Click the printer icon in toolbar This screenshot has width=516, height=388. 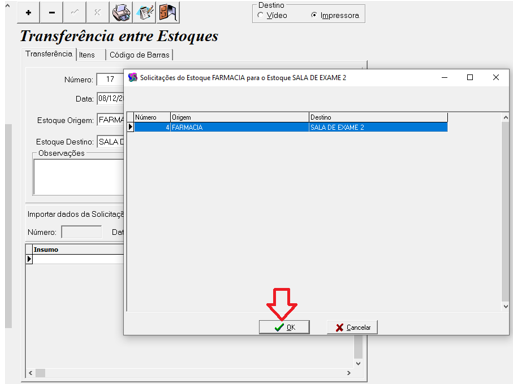point(121,13)
